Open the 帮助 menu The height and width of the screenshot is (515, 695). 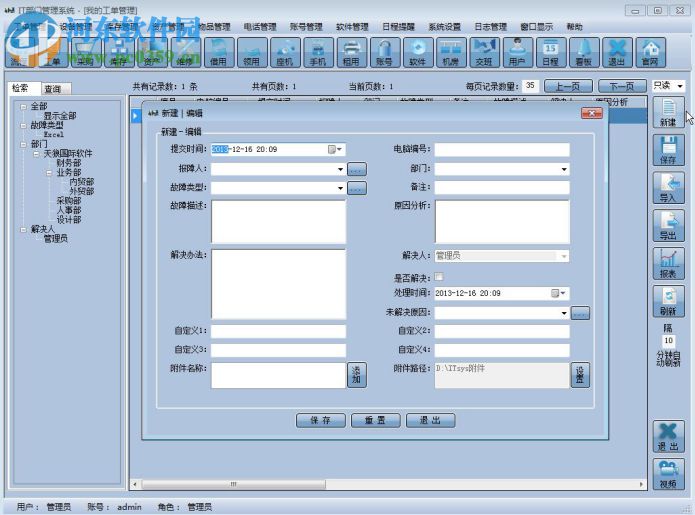tap(574, 27)
